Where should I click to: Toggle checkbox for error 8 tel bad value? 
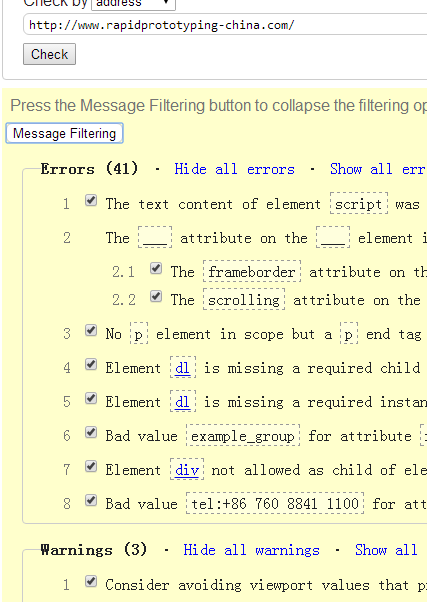pos(91,500)
